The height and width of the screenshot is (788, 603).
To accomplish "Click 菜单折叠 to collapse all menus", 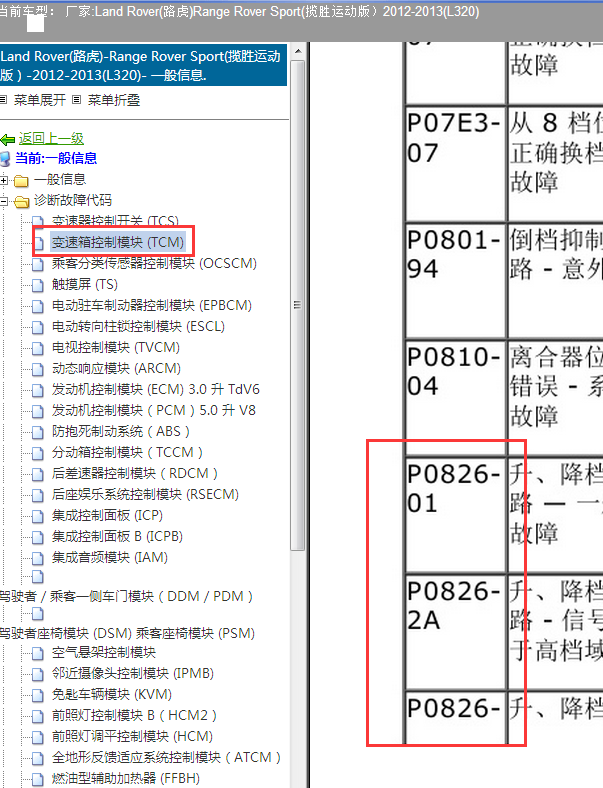I will pos(114,100).
